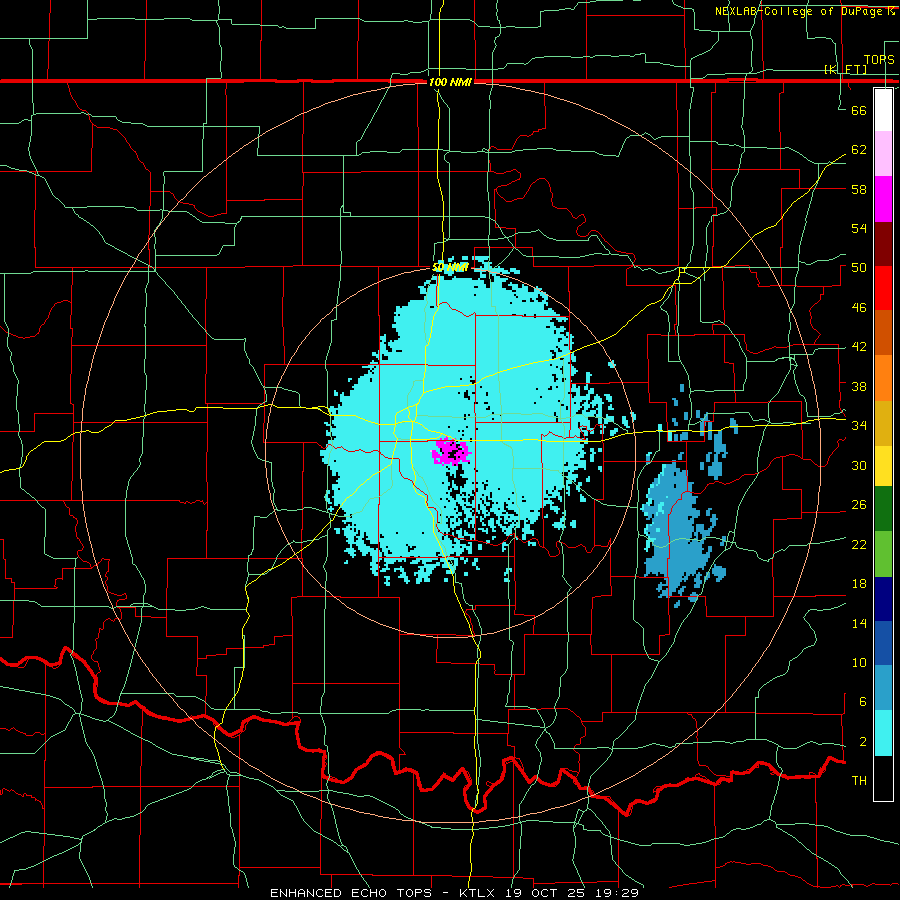Select the bright red legend swatch

coord(883,288)
